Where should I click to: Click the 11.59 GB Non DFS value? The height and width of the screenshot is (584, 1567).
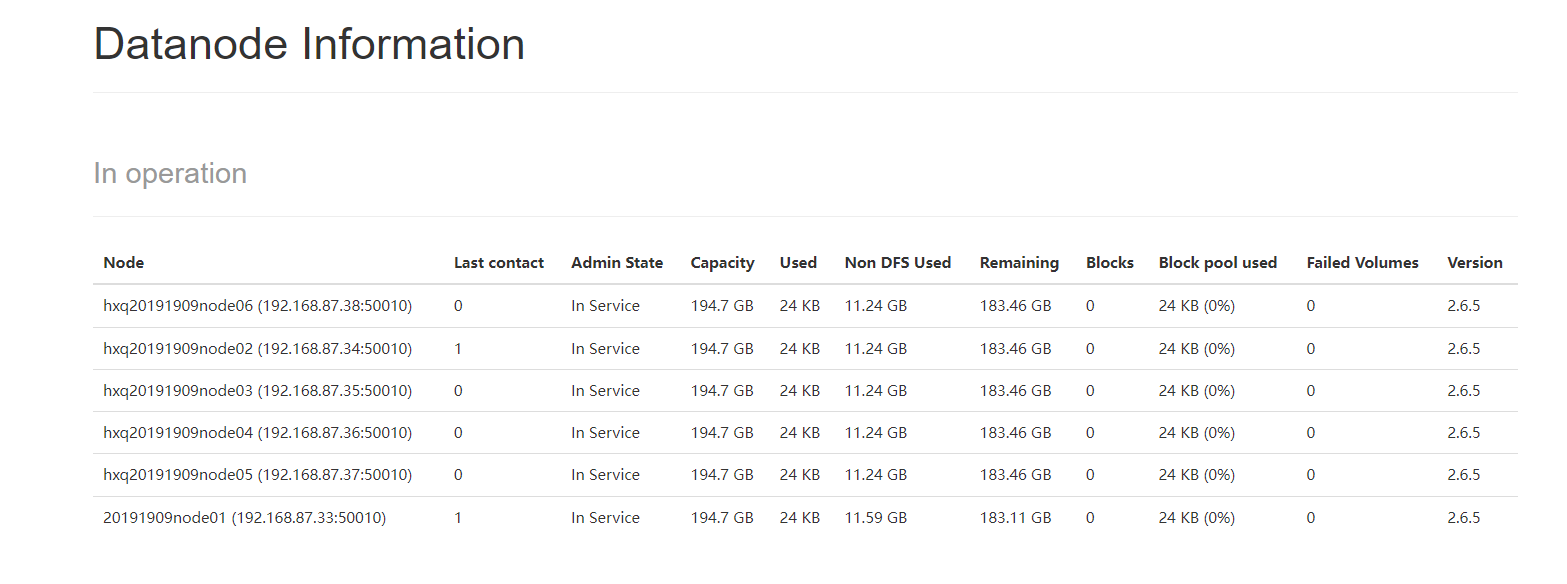coord(876,518)
